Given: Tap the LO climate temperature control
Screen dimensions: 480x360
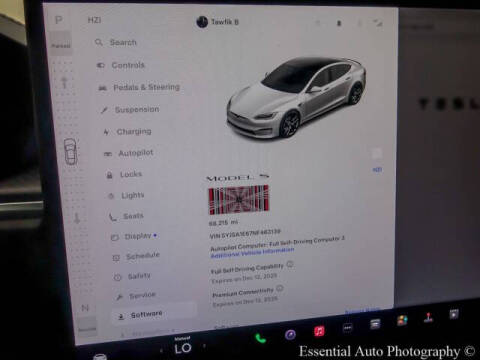Looking at the screenshot, I should [x=183, y=348].
